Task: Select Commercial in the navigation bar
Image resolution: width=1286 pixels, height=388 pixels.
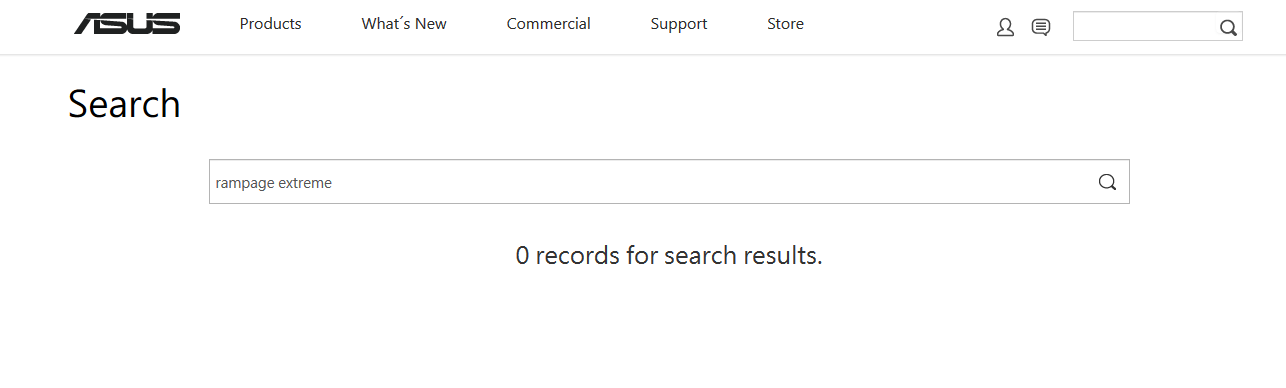Action: (x=549, y=24)
